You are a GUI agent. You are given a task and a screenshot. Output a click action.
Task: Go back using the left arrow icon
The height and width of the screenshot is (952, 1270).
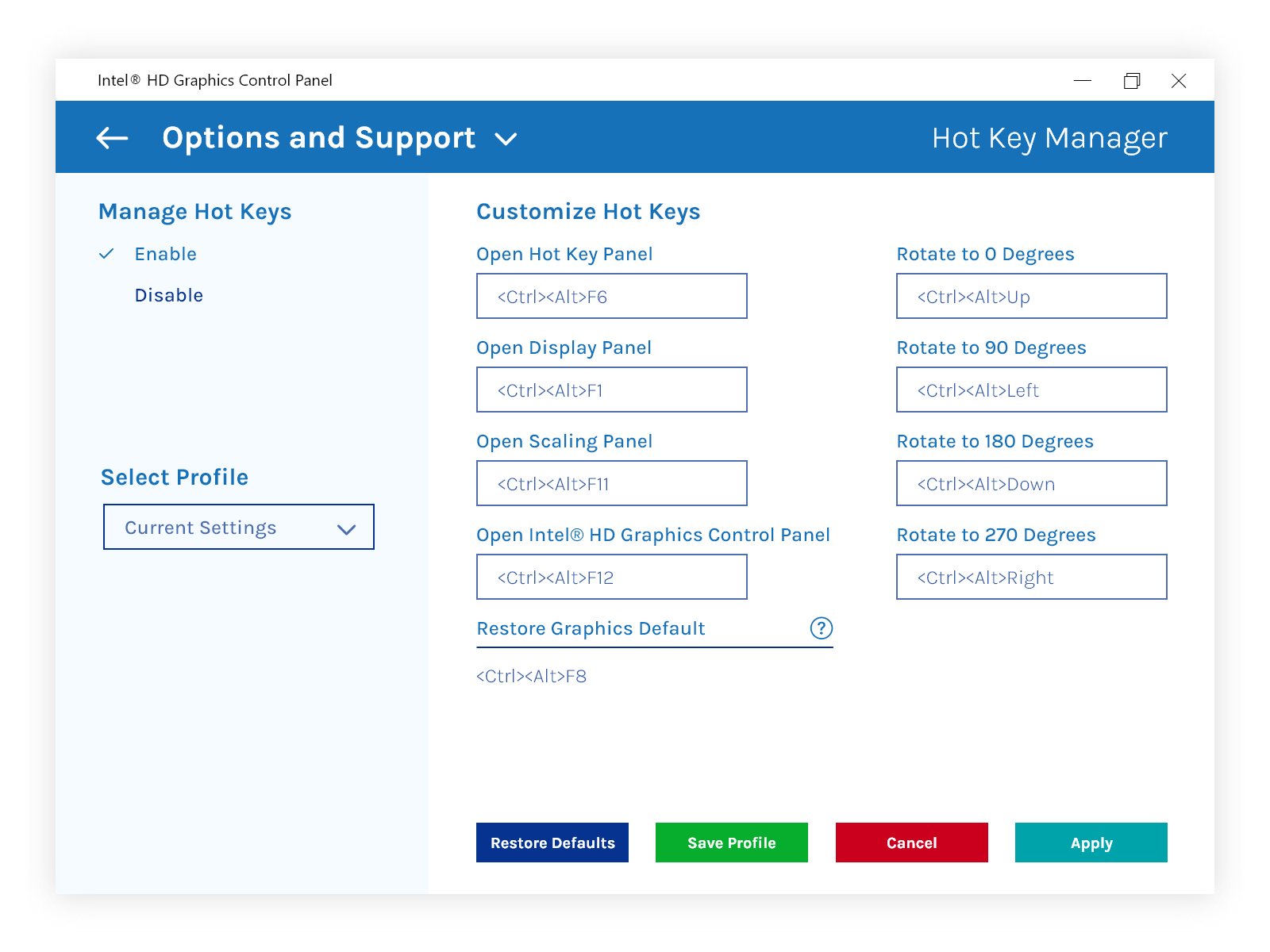(x=112, y=138)
